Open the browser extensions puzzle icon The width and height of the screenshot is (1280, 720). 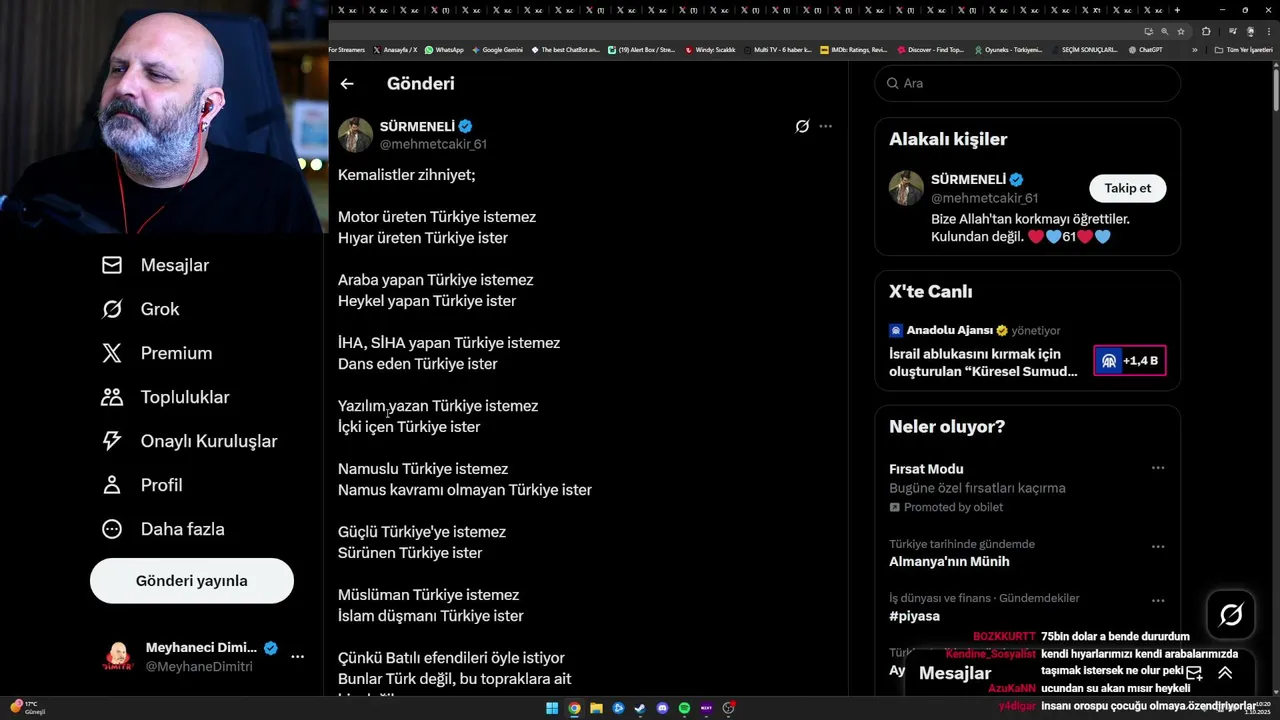[1206, 31]
